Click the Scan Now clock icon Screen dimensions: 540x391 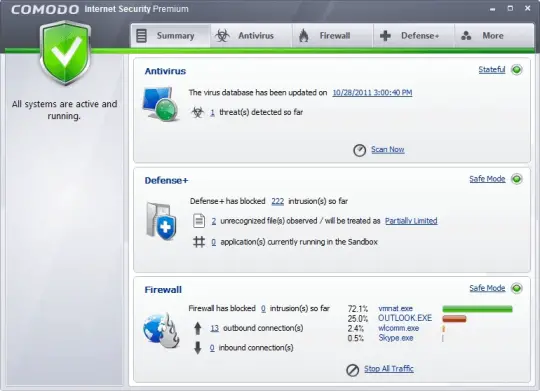pyautogui.click(x=360, y=150)
